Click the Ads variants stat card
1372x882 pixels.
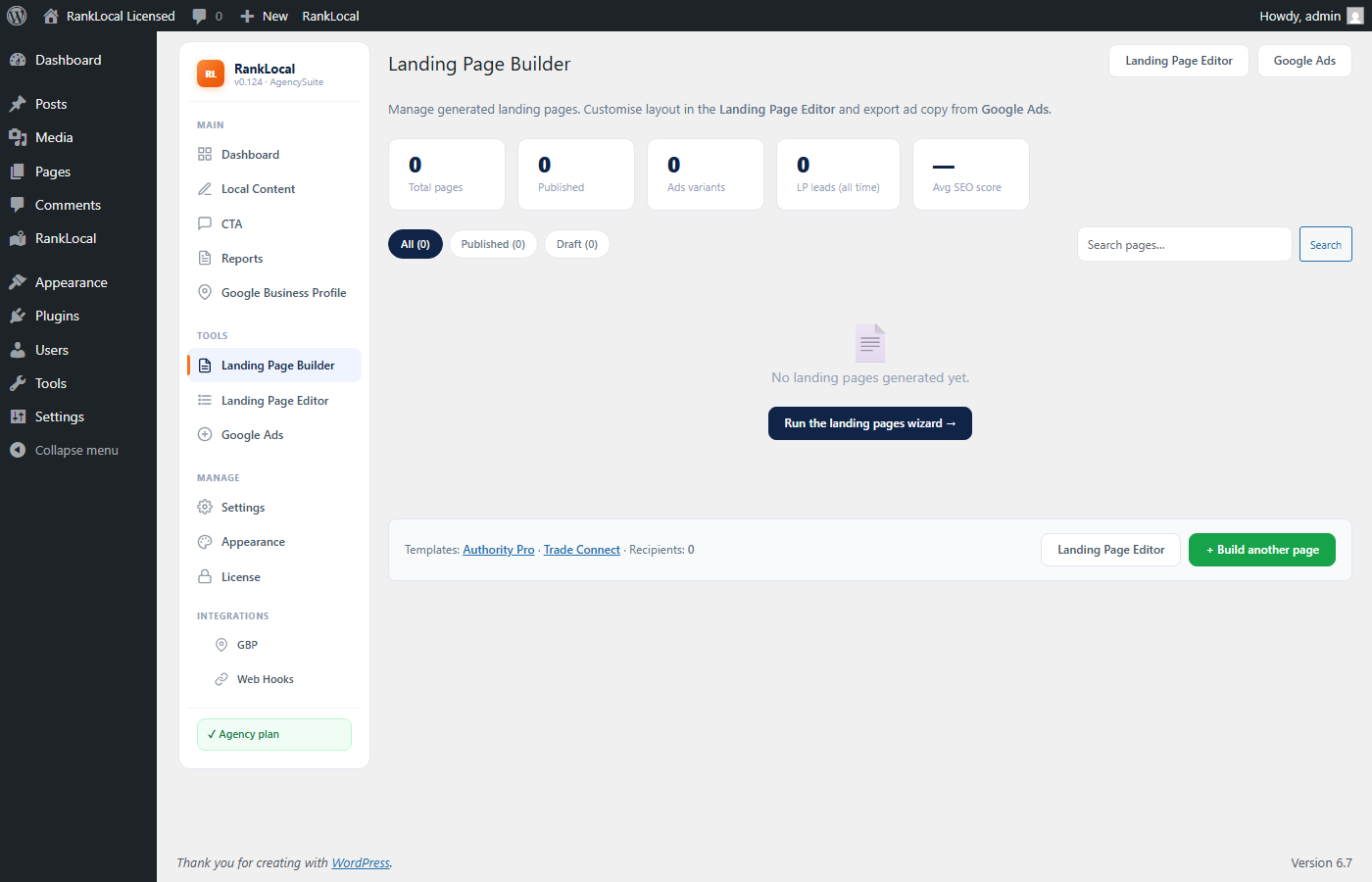[706, 174]
